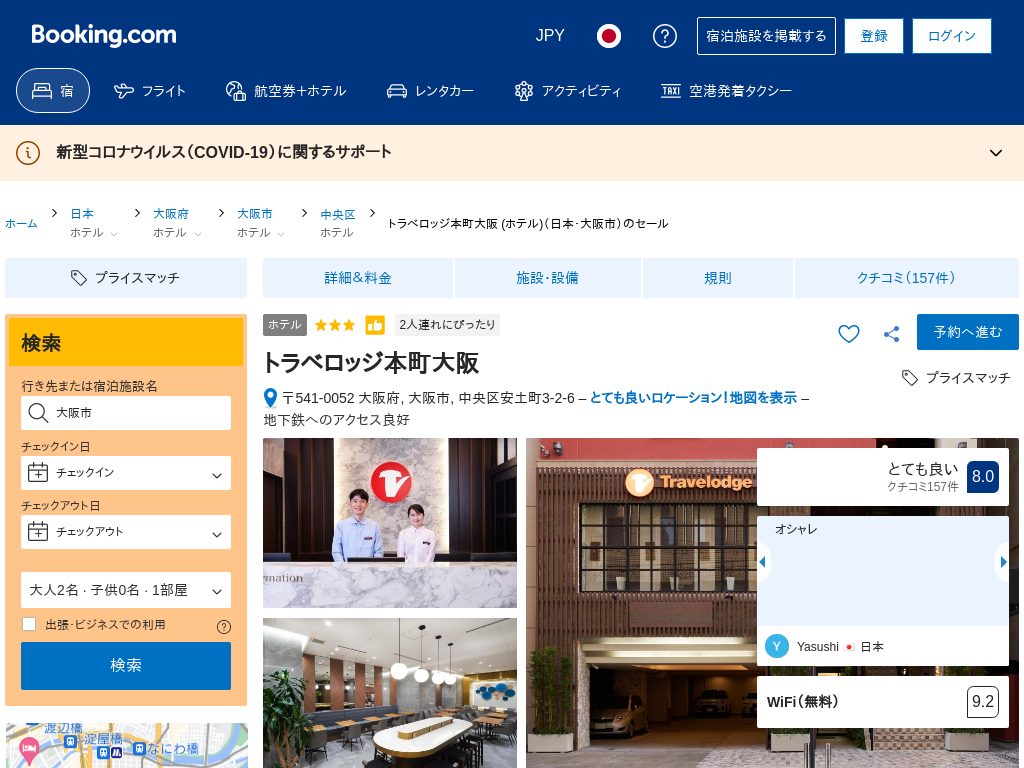Click the checkout calendar icon
This screenshot has height=768, width=1024.
(38, 532)
